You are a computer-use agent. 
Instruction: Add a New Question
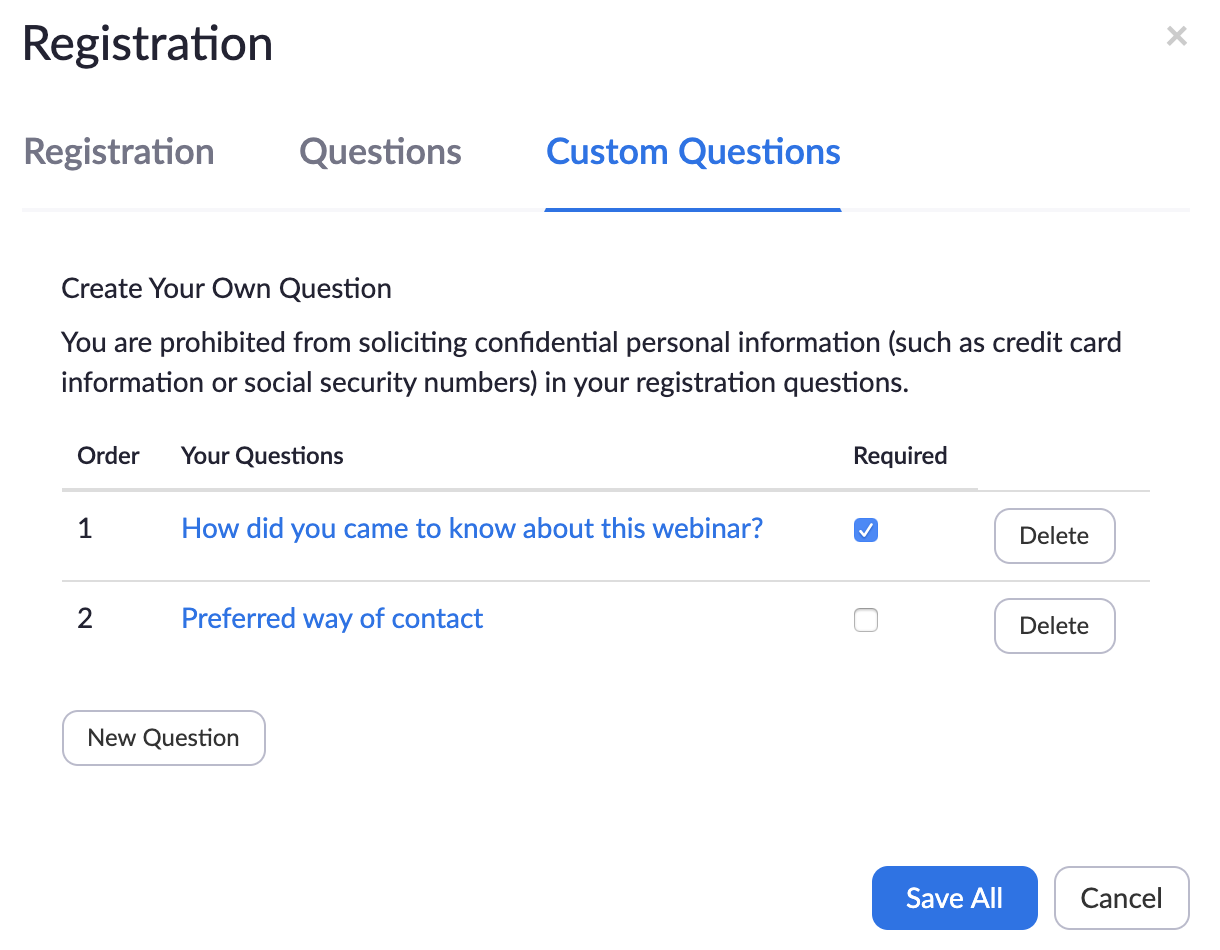(164, 738)
